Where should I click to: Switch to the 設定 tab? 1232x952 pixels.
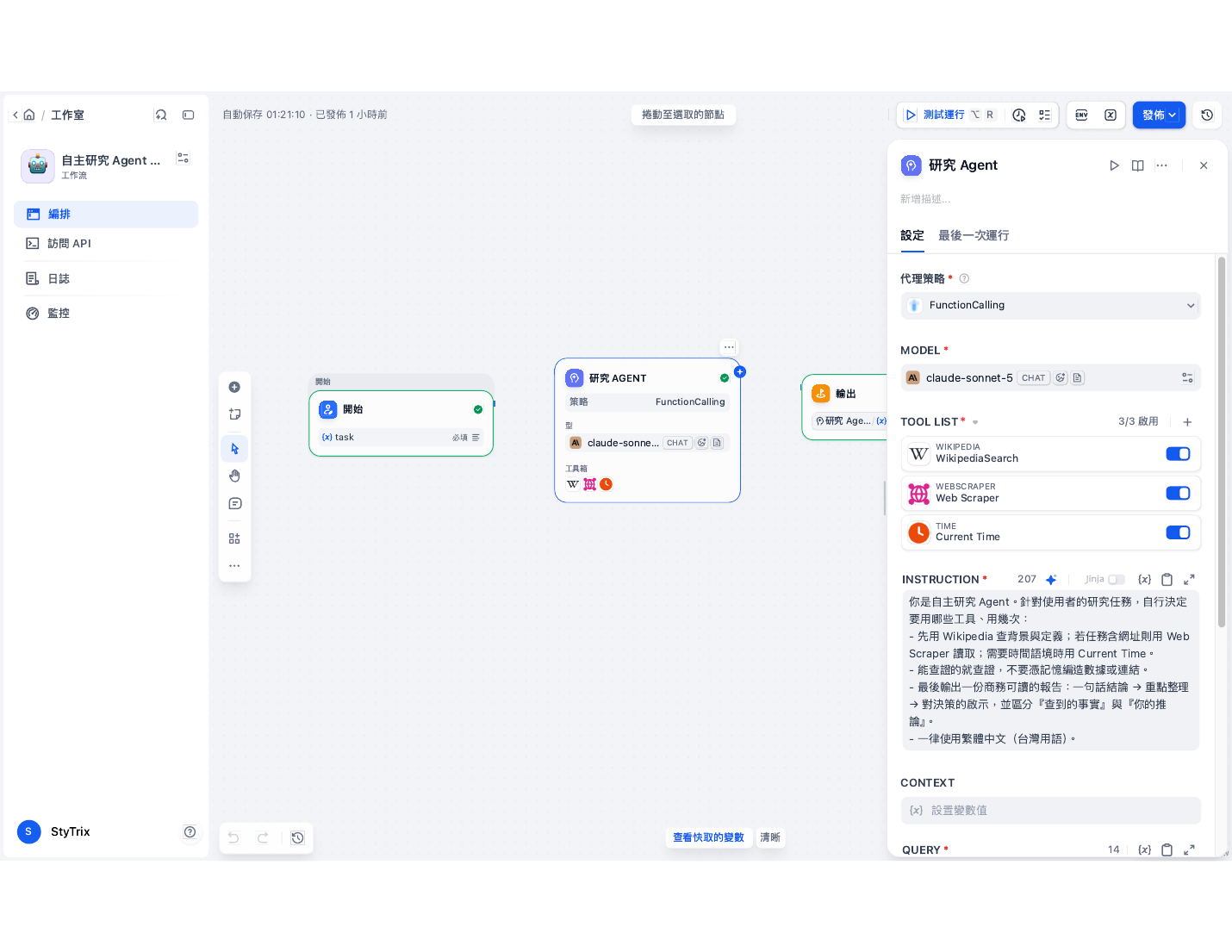pos(912,236)
